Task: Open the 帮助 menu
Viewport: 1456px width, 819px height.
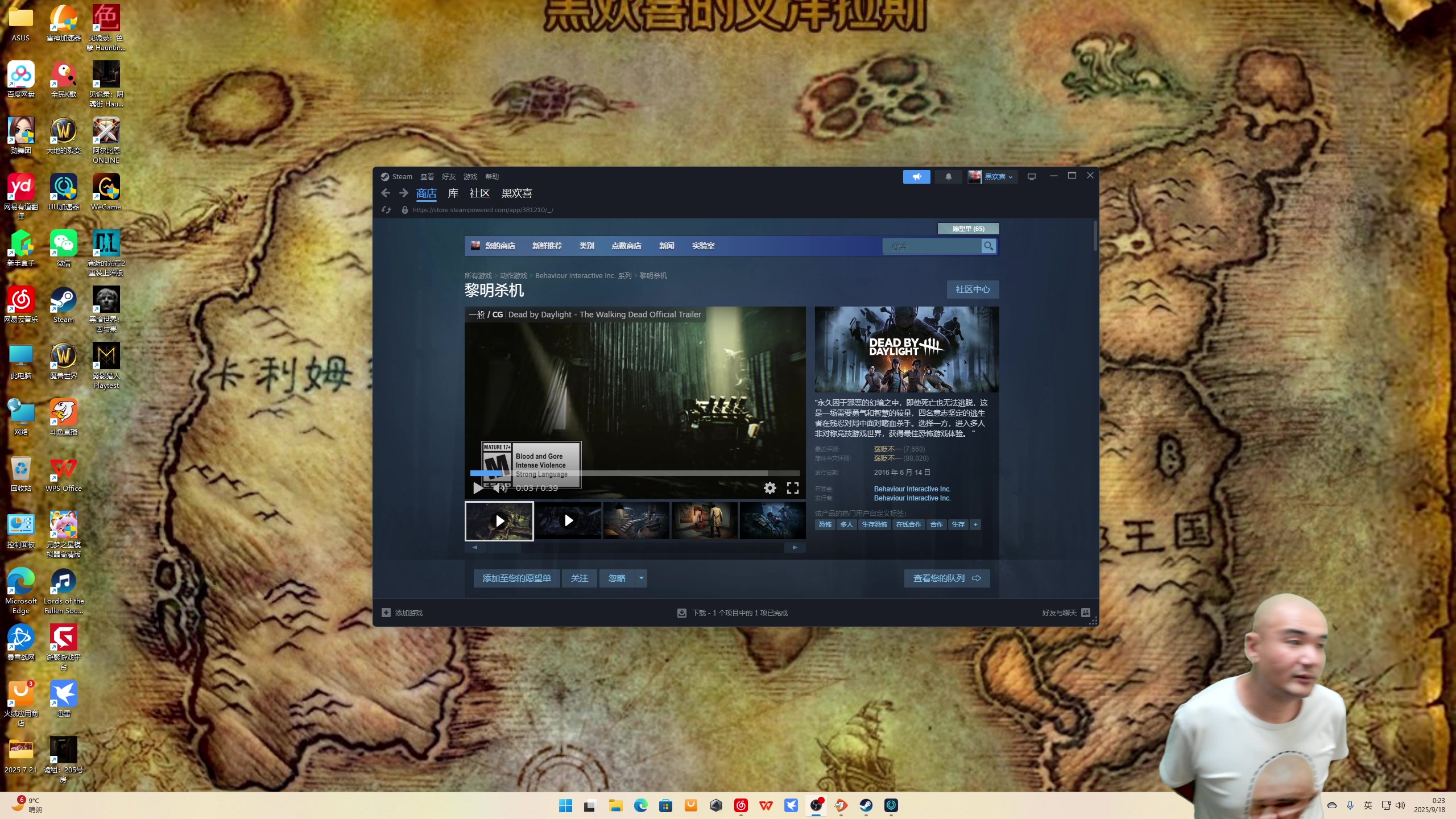Action: coord(492,177)
